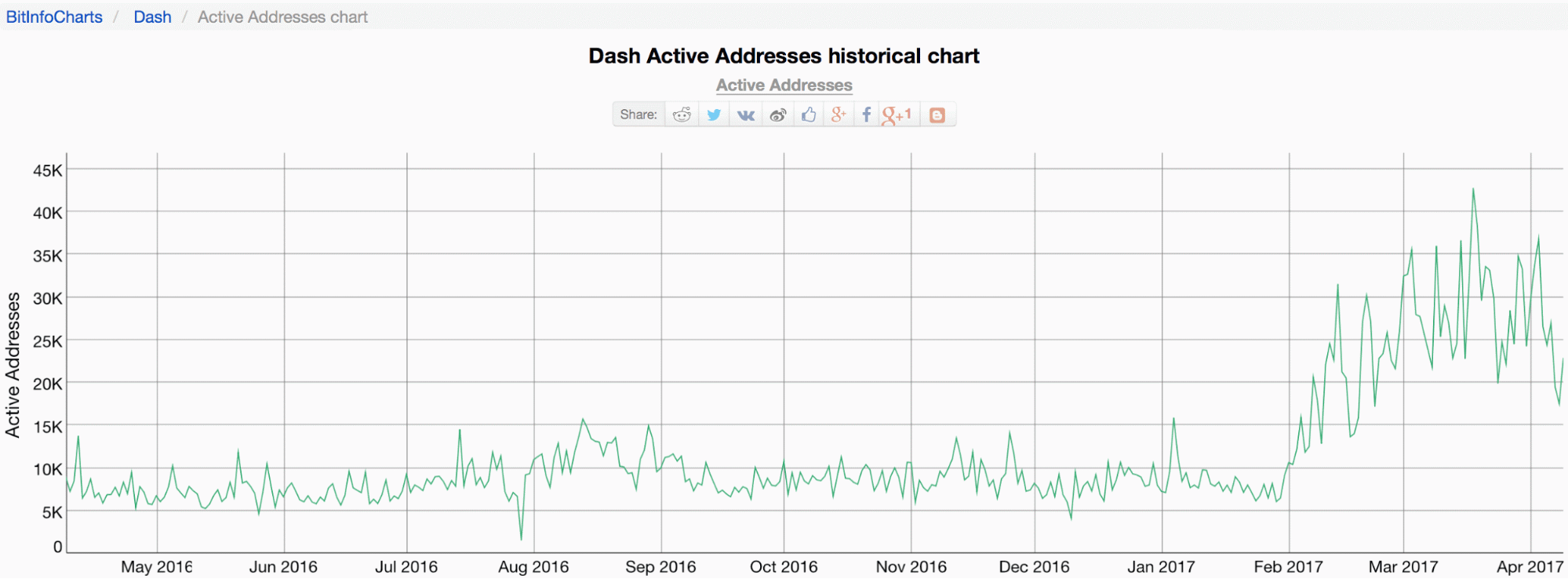
Task: Share the chart on Facebook
Action: click(x=866, y=115)
